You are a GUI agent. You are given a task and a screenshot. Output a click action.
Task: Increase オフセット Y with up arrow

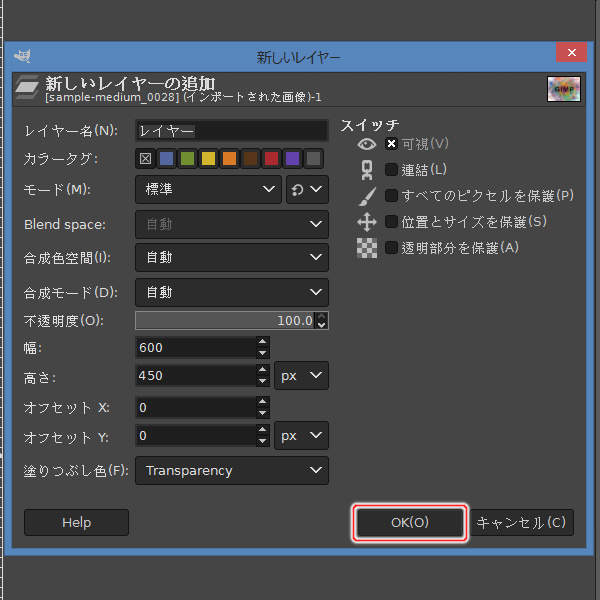pos(262,430)
